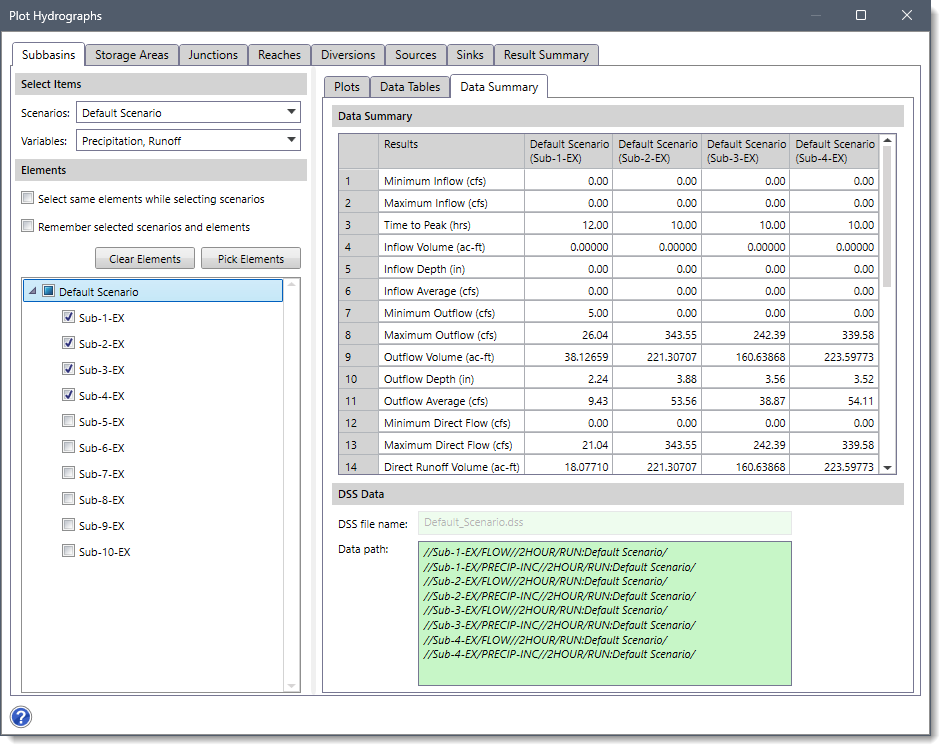Screen dimensions: 946x751
Task: Switch to the Reaches tab
Action: coord(279,55)
